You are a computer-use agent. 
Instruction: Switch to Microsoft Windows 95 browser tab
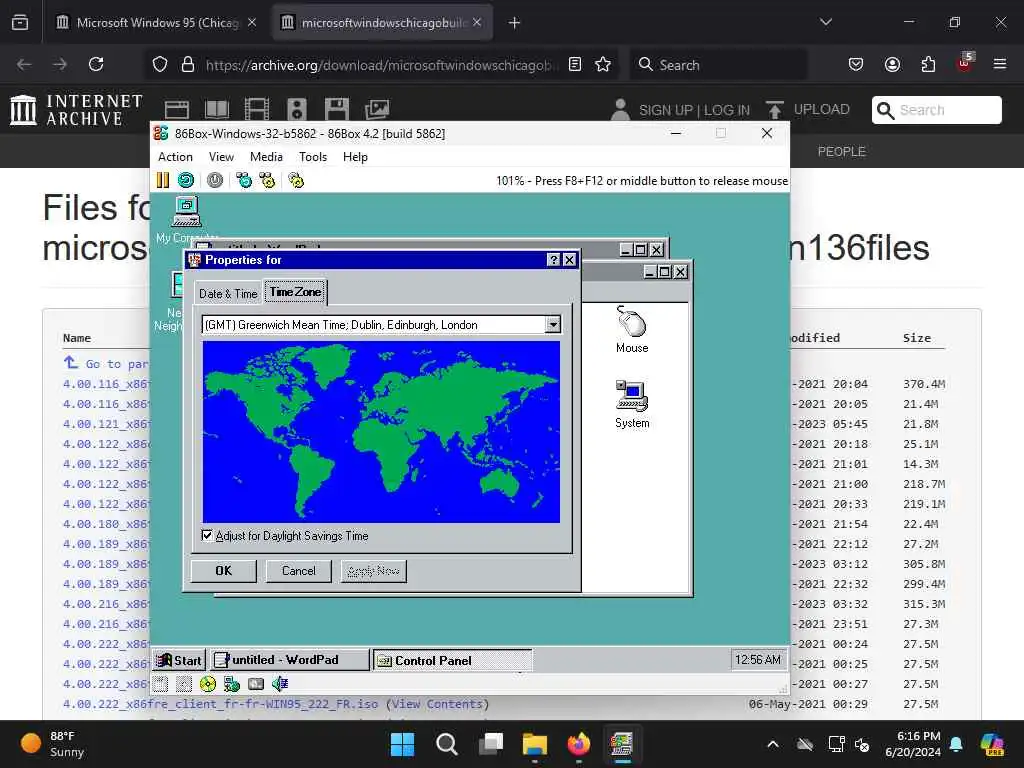point(155,22)
